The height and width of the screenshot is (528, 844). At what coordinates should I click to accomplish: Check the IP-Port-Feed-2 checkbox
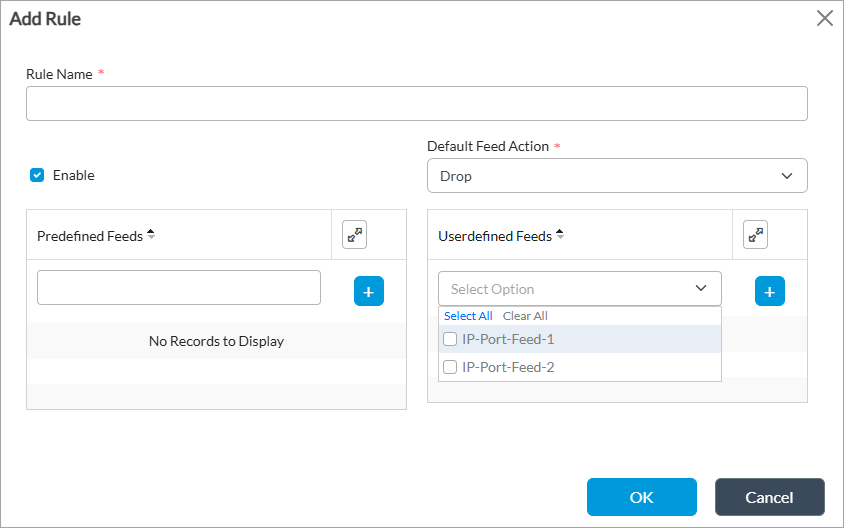coord(450,367)
